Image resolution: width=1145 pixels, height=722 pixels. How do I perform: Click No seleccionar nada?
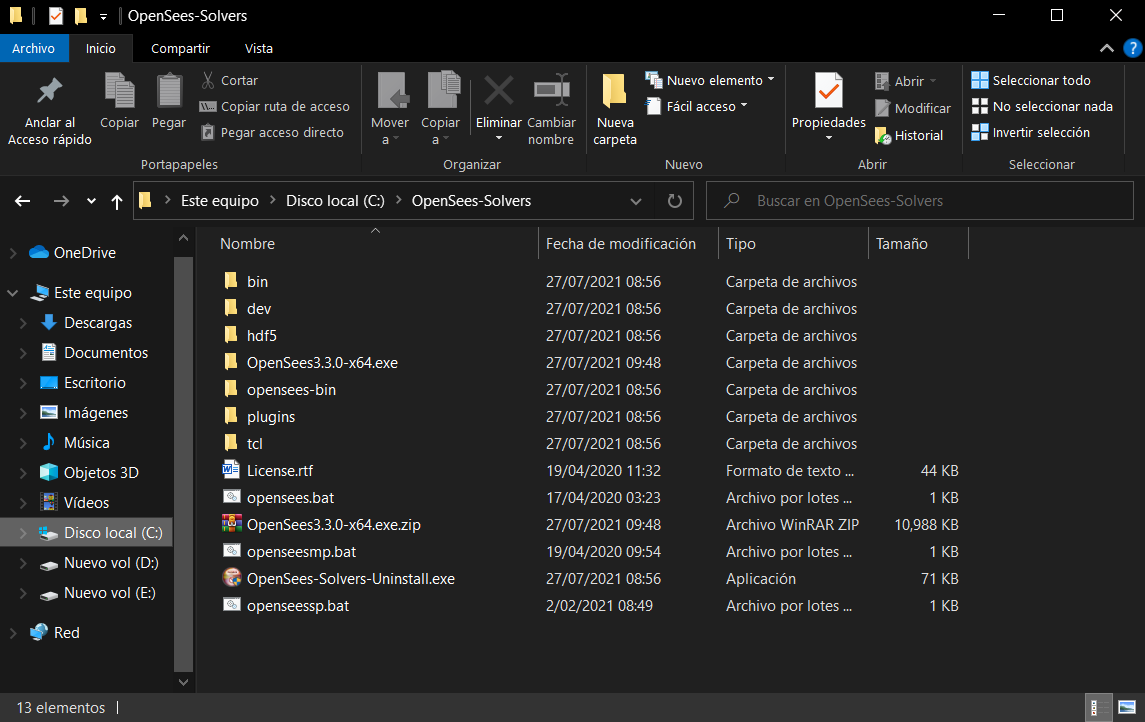click(x=1042, y=107)
